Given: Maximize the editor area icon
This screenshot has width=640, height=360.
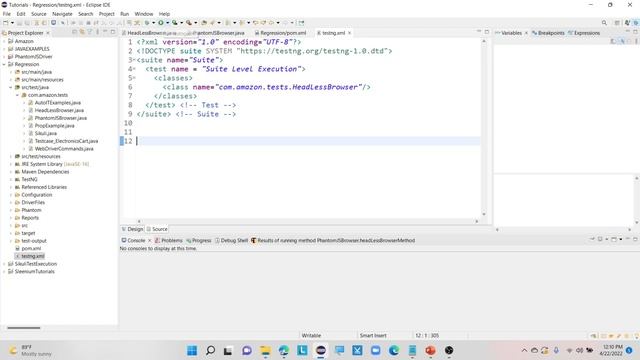Looking at the screenshot, I should point(487,32).
